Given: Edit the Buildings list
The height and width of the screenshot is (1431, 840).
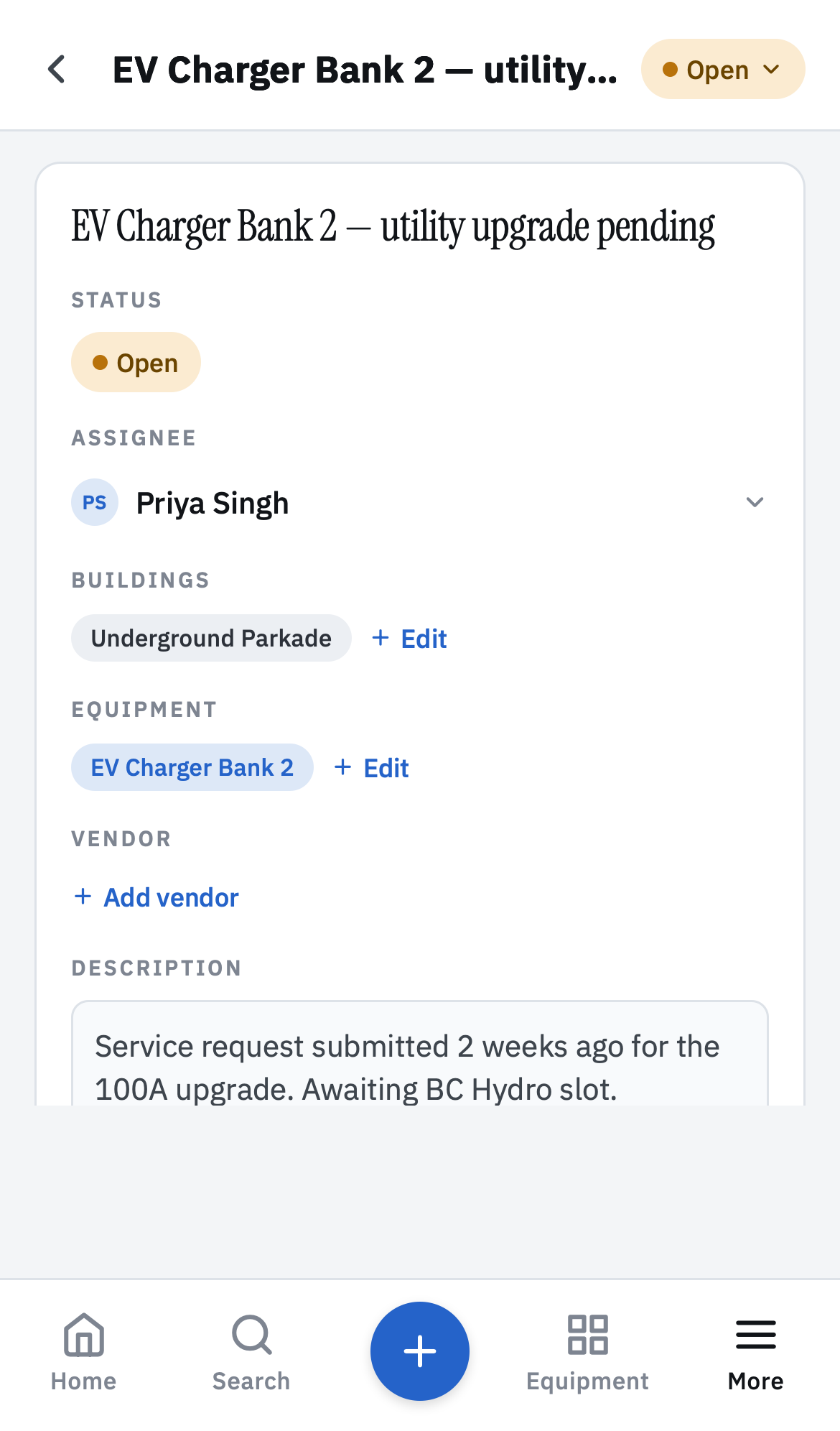Looking at the screenshot, I should (410, 639).
